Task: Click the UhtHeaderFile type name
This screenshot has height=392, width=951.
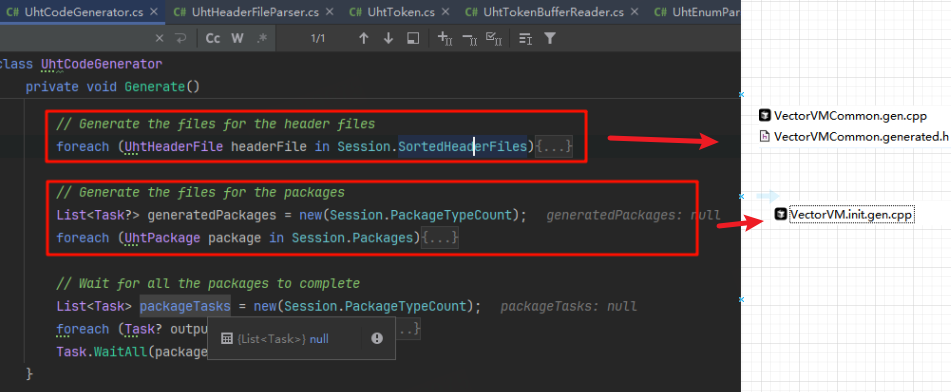Action: coord(173,146)
